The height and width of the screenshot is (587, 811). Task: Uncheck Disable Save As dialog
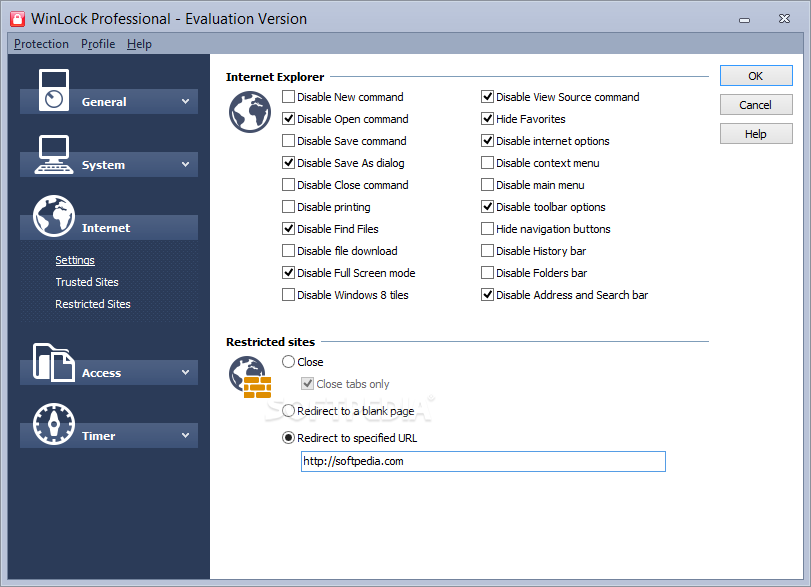click(x=289, y=163)
